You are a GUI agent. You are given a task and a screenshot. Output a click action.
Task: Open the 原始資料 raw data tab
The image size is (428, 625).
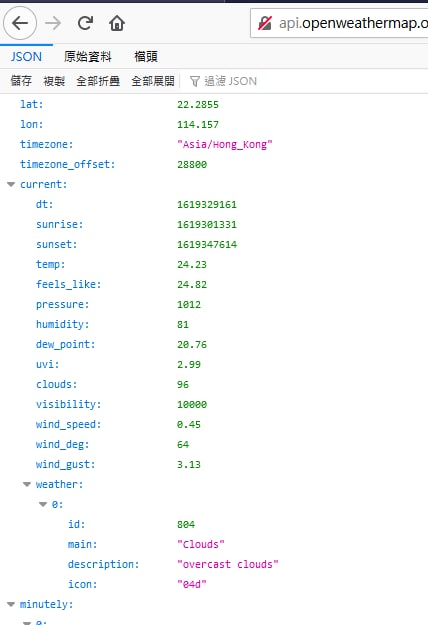point(87,57)
